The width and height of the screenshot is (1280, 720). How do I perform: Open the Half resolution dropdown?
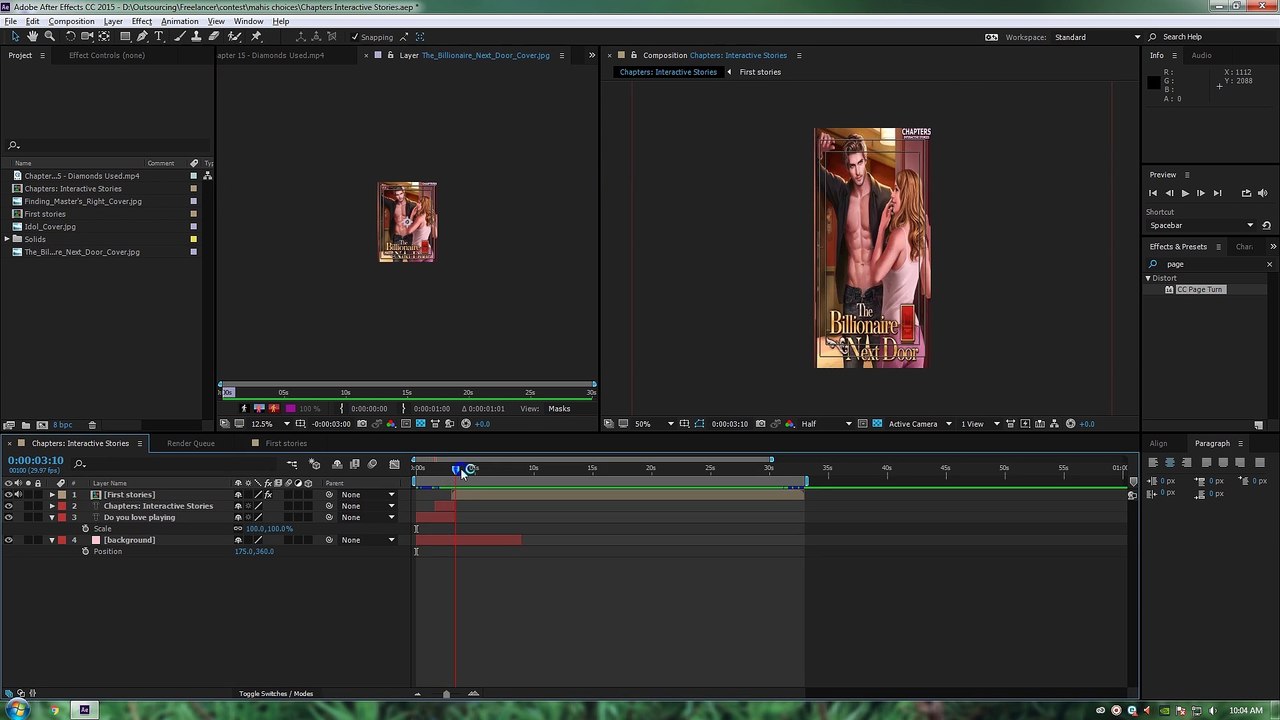[827, 424]
